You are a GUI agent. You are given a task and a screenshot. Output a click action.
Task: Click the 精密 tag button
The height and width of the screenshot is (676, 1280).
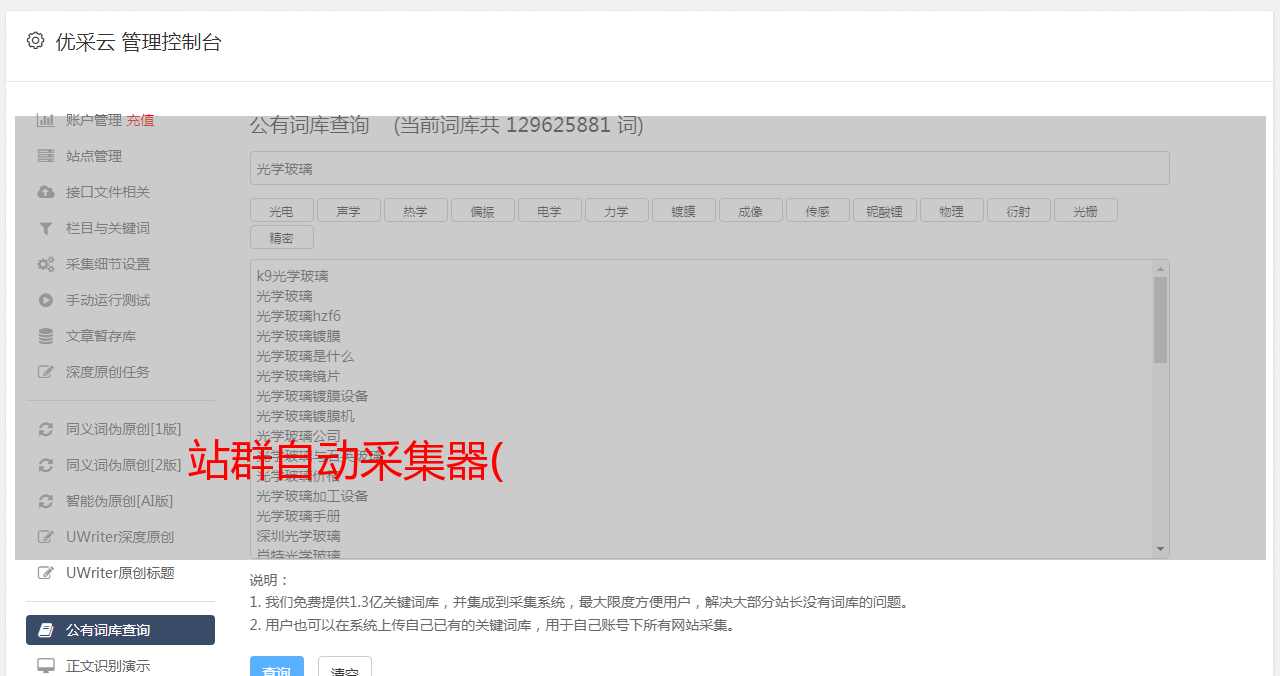click(281, 237)
